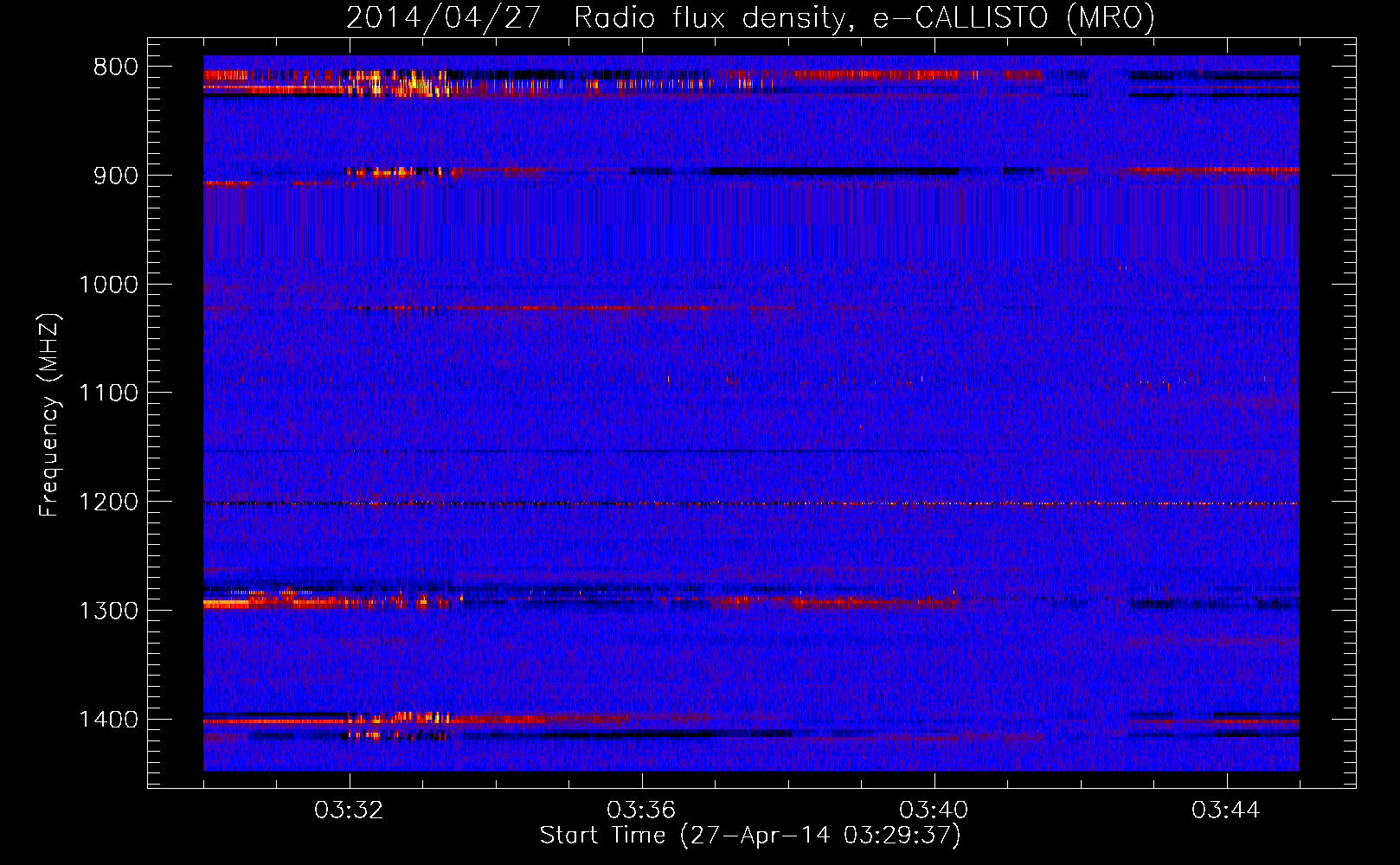Click the 03:44 time tick label

click(x=1226, y=811)
